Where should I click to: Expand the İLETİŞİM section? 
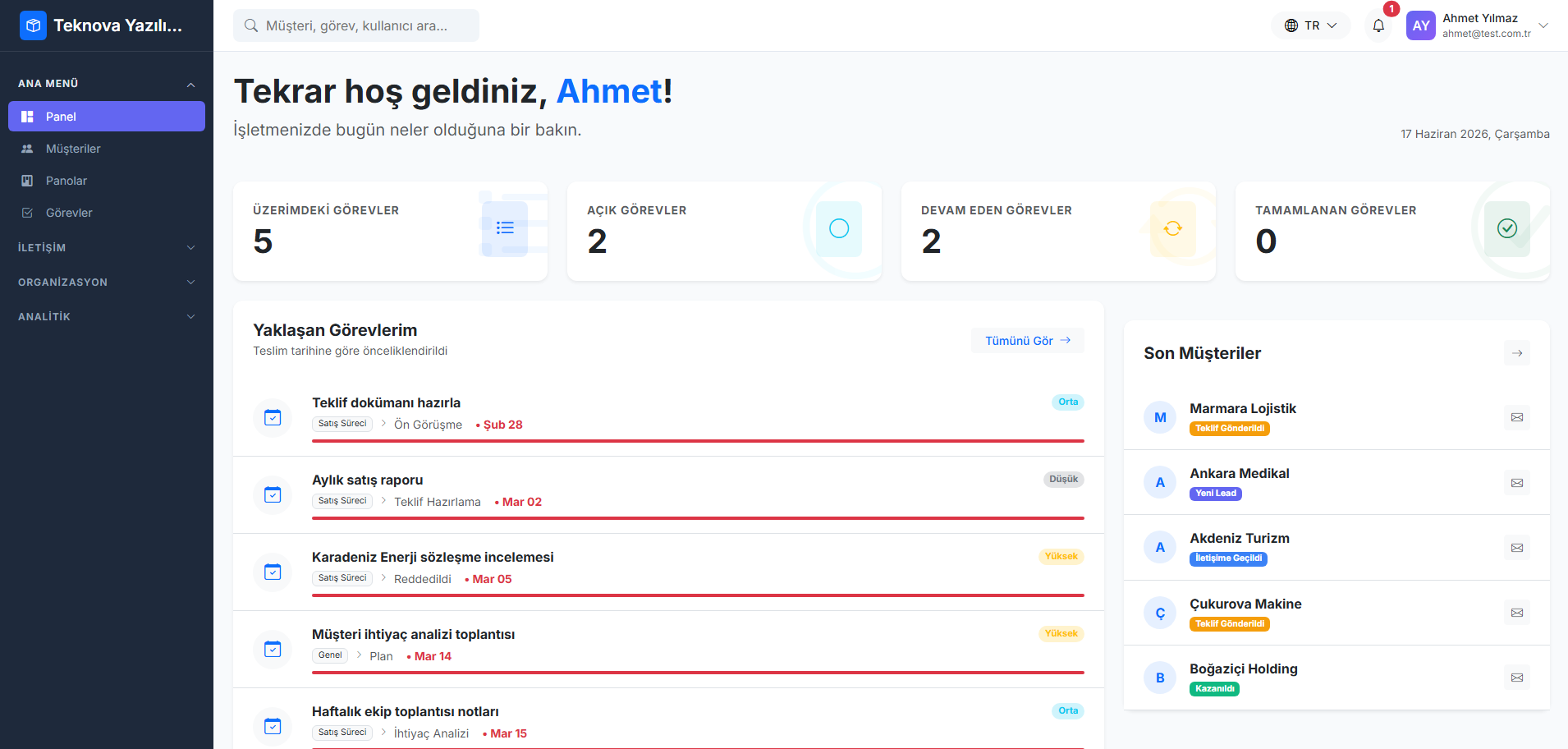click(107, 247)
